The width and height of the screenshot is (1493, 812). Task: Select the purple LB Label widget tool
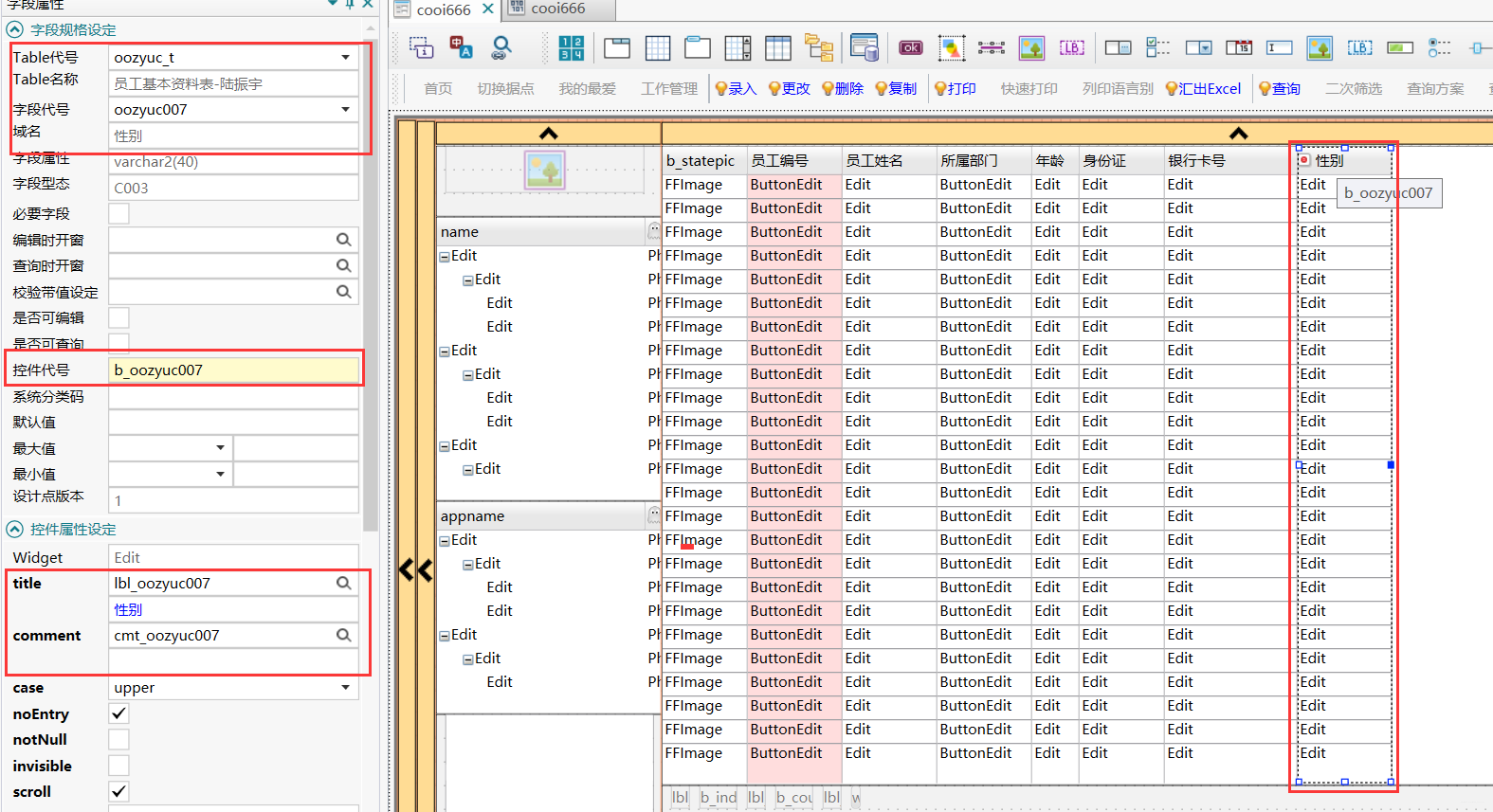click(1072, 47)
